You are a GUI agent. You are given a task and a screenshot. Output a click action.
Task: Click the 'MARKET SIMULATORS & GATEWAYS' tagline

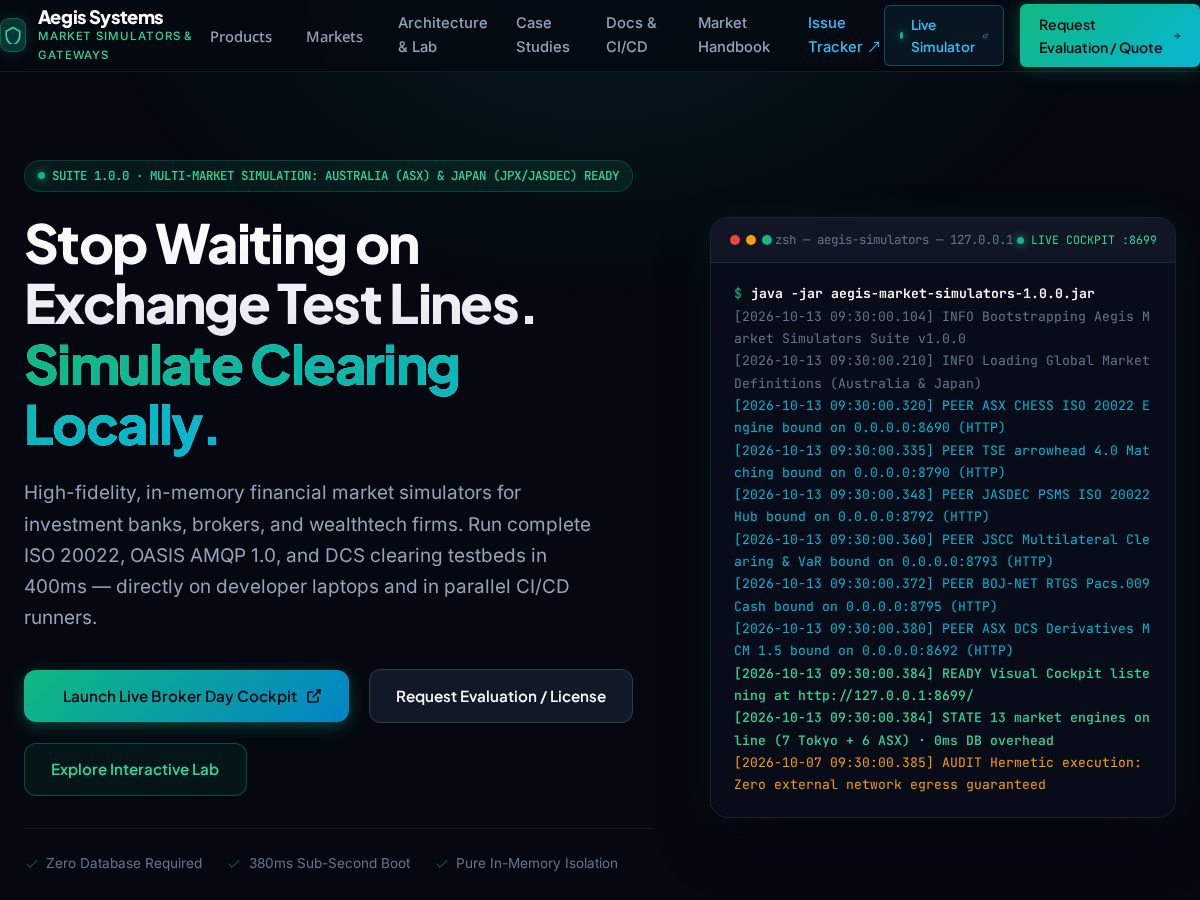(115, 45)
